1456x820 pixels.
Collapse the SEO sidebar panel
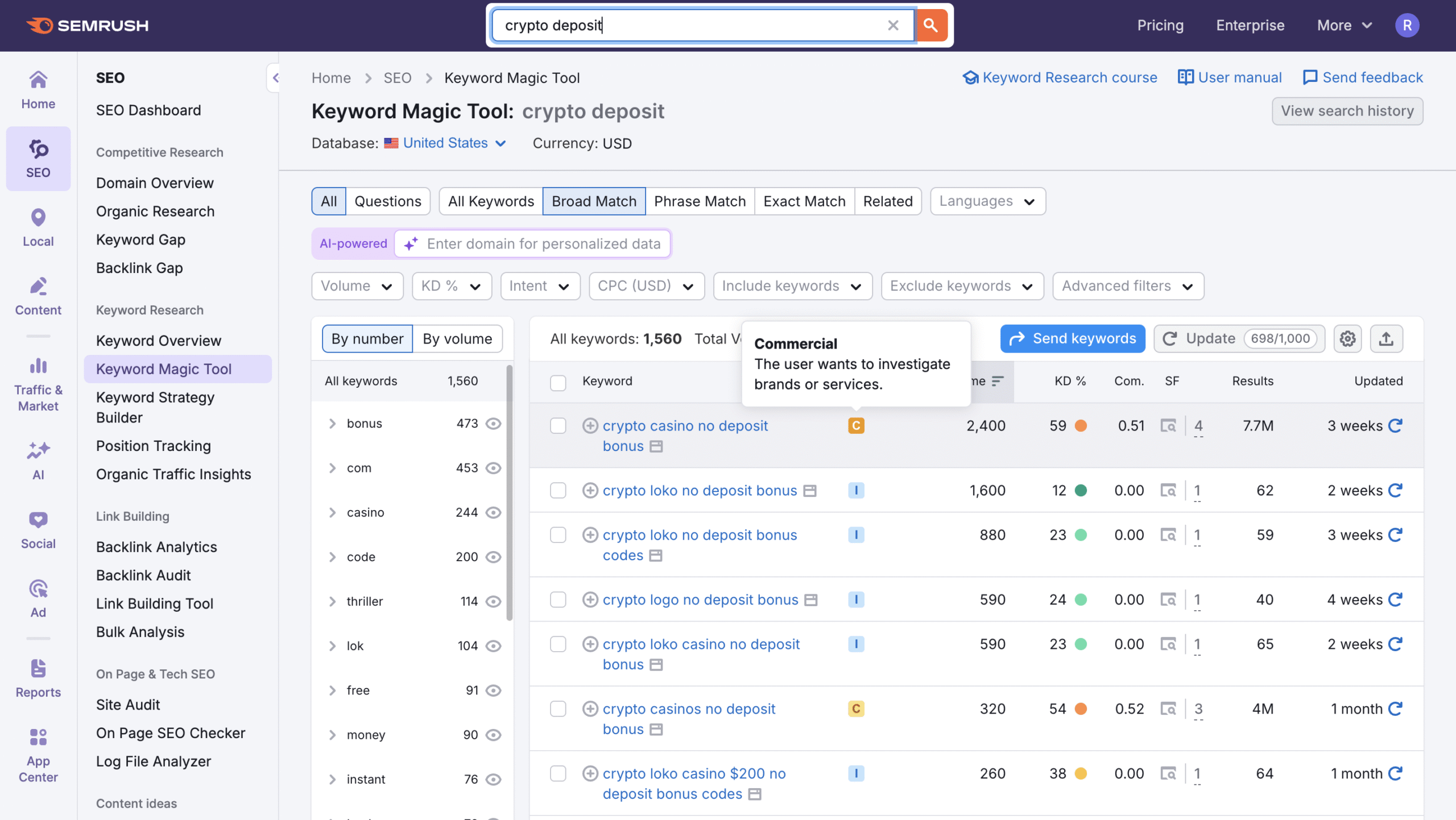click(275, 78)
